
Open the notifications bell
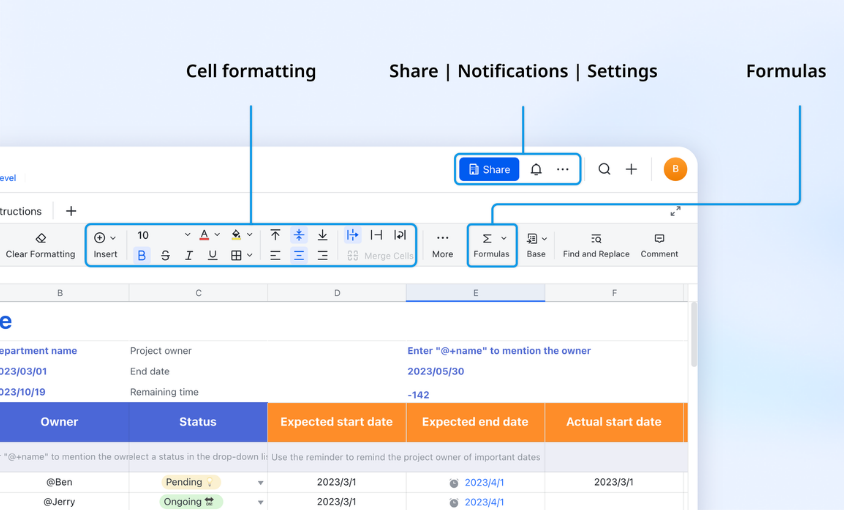[x=536, y=170]
